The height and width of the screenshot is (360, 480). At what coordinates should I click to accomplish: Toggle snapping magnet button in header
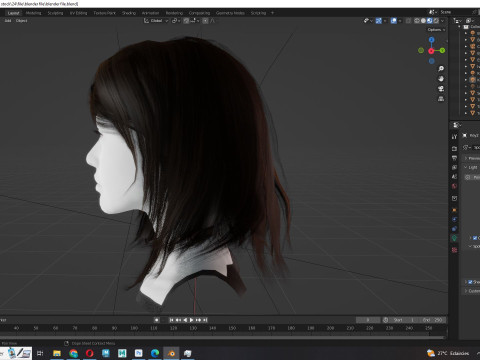pyautogui.click(x=186, y=21)
